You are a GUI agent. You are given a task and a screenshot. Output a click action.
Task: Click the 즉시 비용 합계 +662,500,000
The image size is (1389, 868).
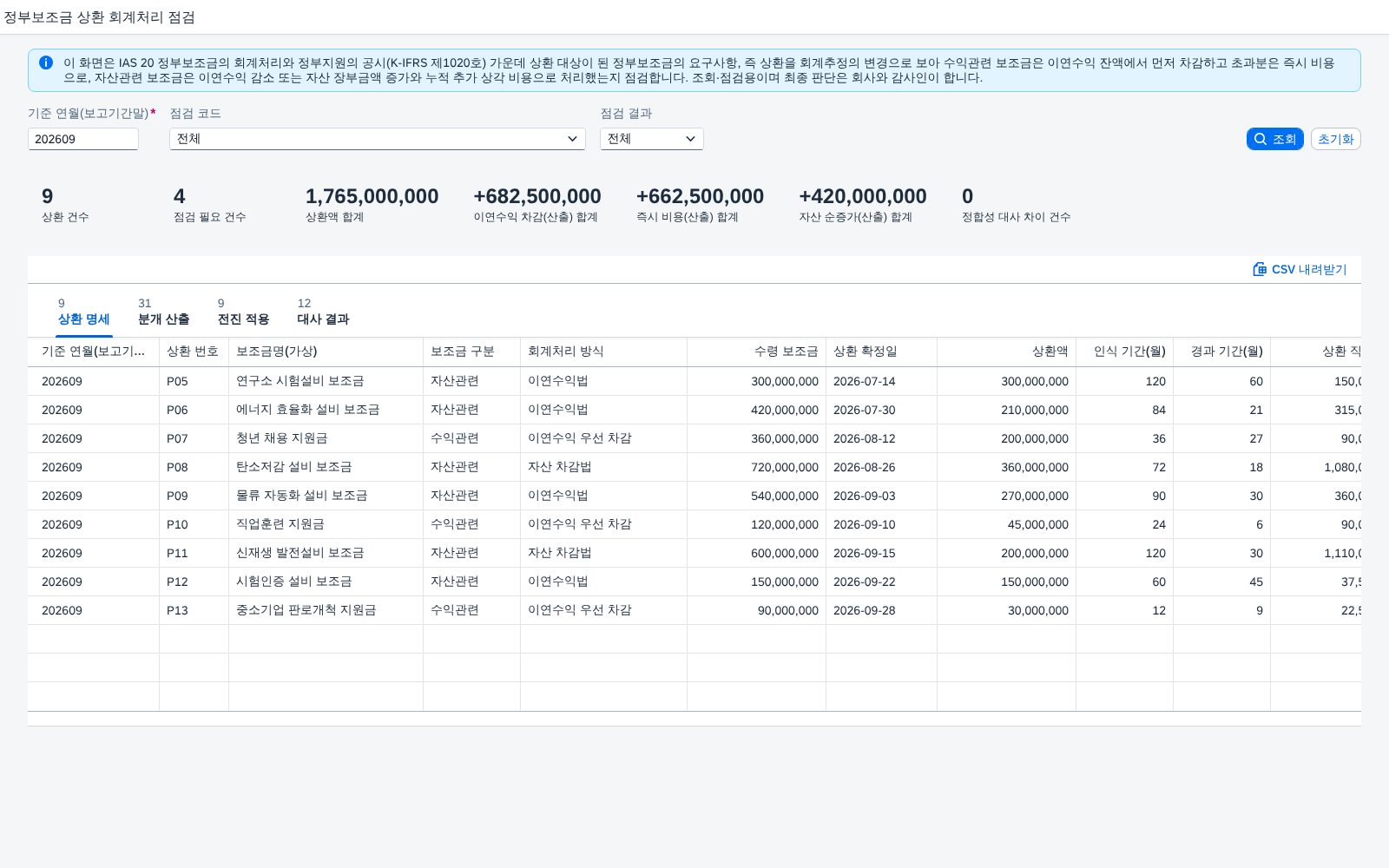(x=700, y=196)
